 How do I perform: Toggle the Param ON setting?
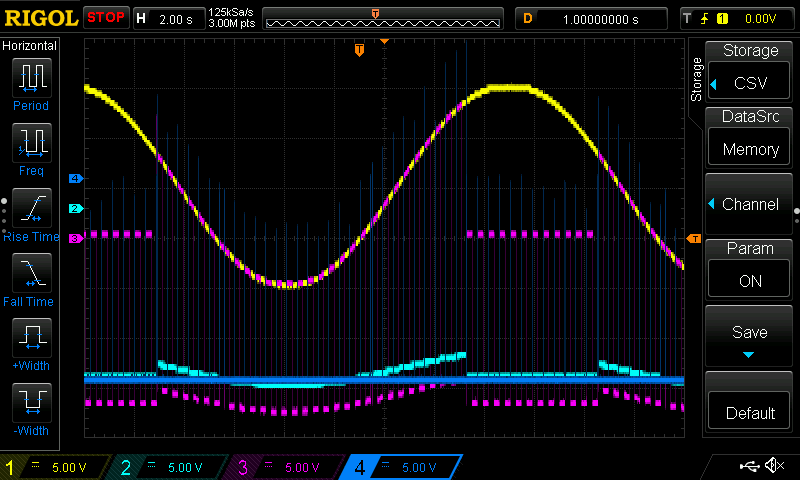[750, 270]
